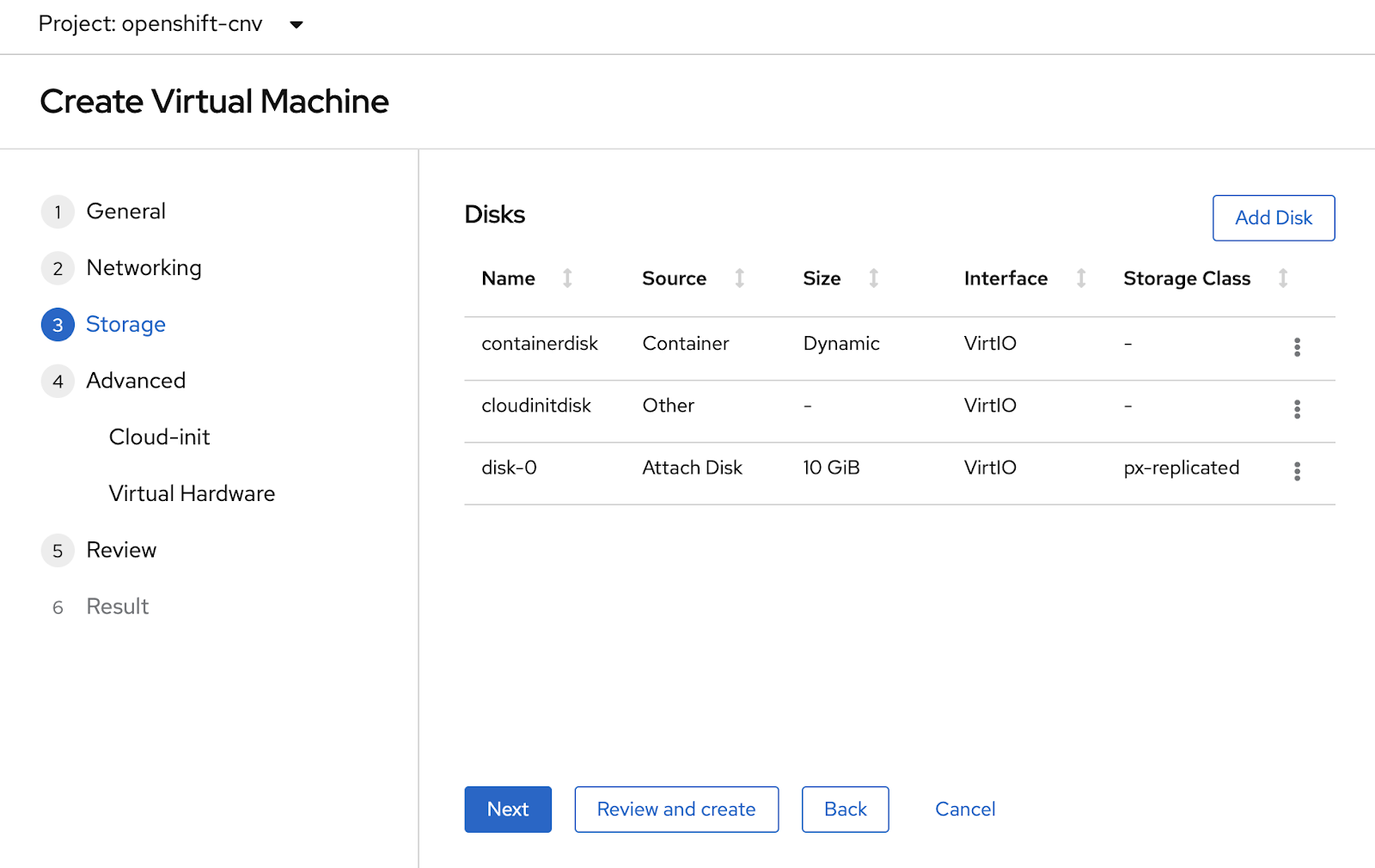
Task: Open the kebab menu for cloudinitdisk row
Action: click(x=1297, y=410)
